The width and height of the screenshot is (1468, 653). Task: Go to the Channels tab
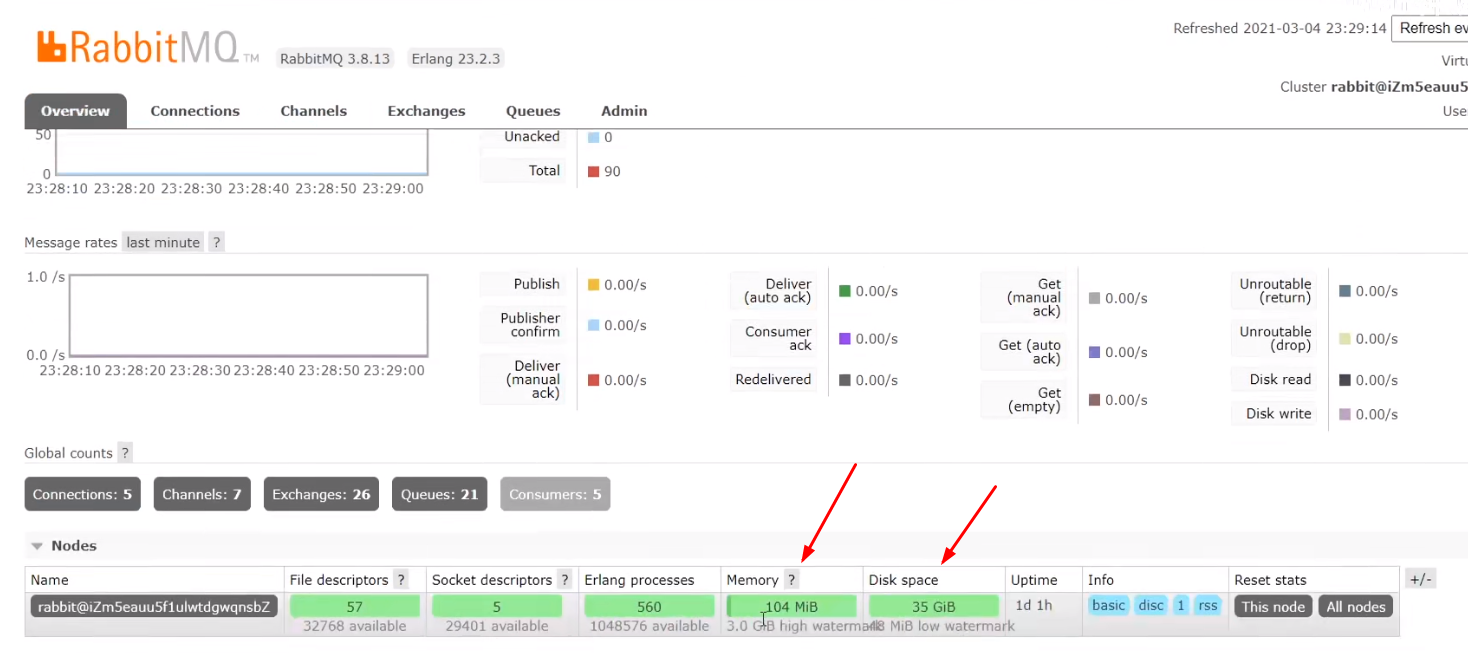pos(314,111)
